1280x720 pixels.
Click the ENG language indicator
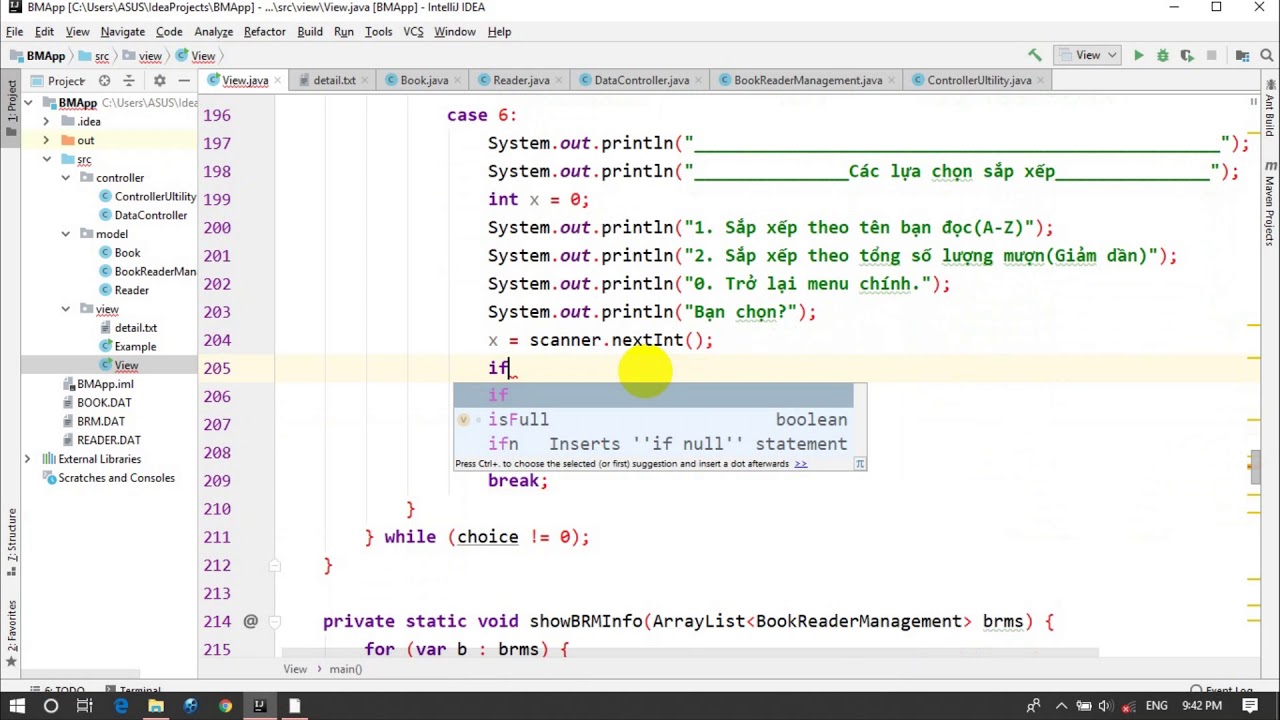point(1156,706)
